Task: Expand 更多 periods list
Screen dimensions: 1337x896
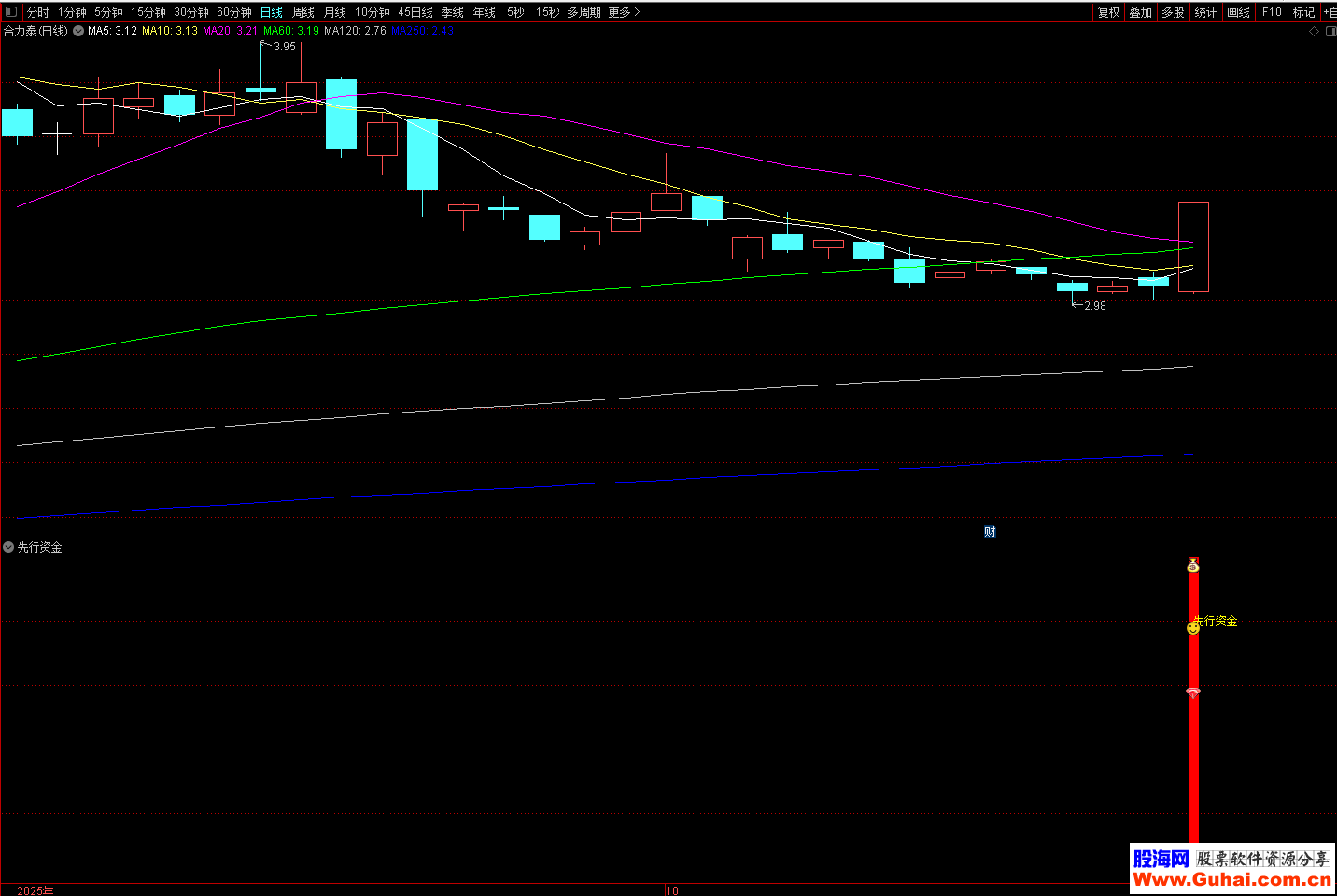Action: (624, 12)
